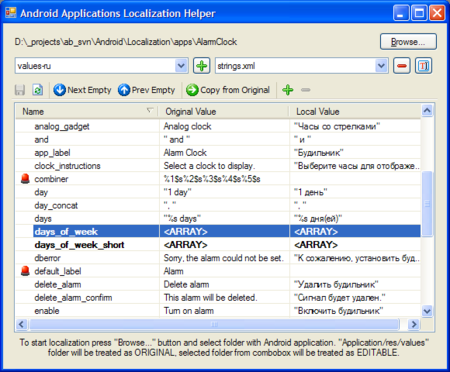Click the vertical scrollbar up arrow
Screen dimensions: 450x372
(427, 110)
